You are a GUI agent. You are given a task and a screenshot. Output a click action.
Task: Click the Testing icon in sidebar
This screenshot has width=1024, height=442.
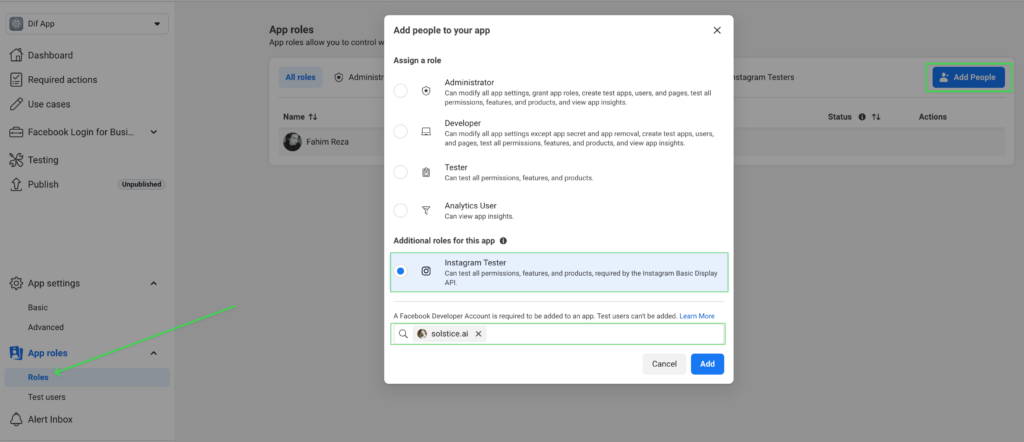click(16, 160)
